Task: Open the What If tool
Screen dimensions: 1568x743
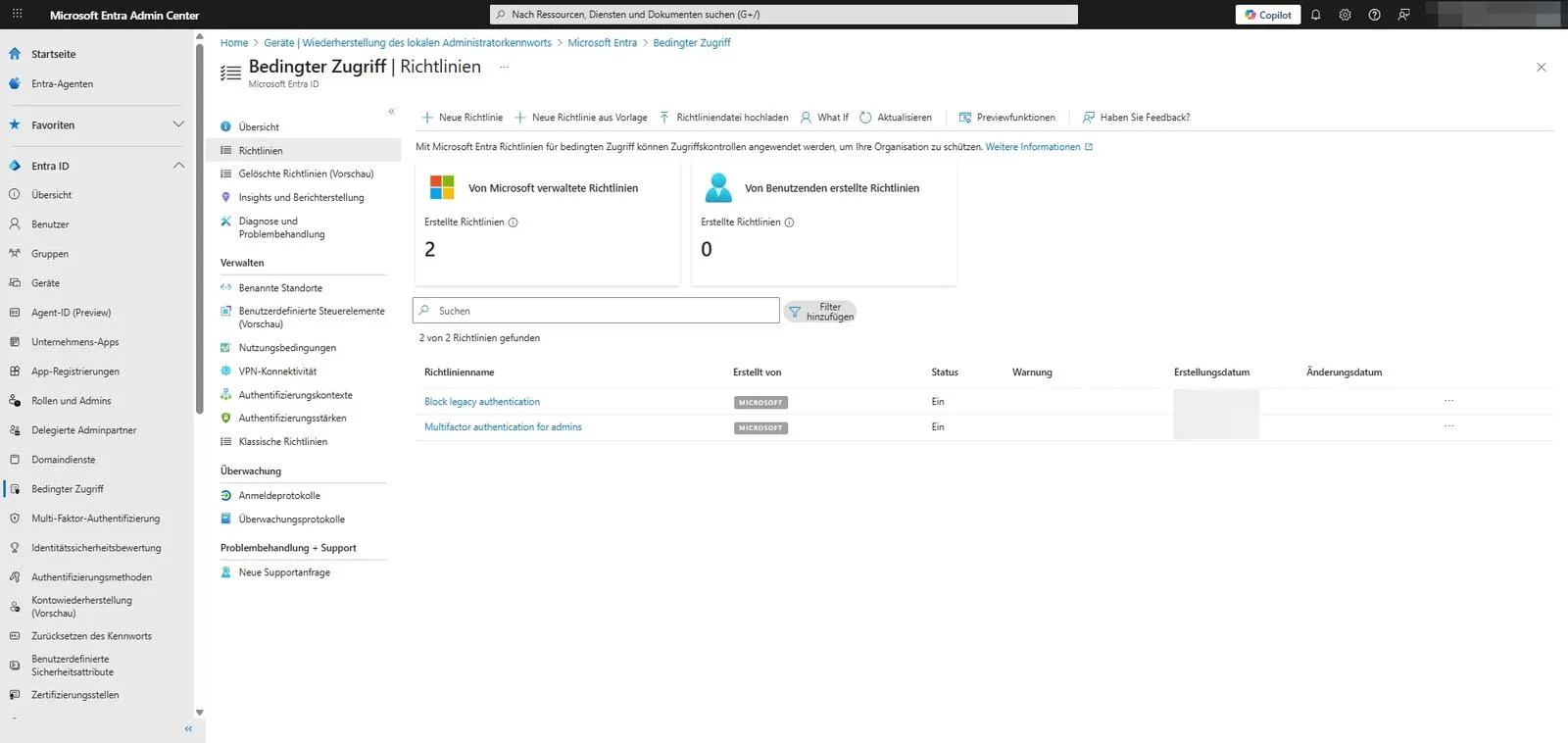Action: 824,118
